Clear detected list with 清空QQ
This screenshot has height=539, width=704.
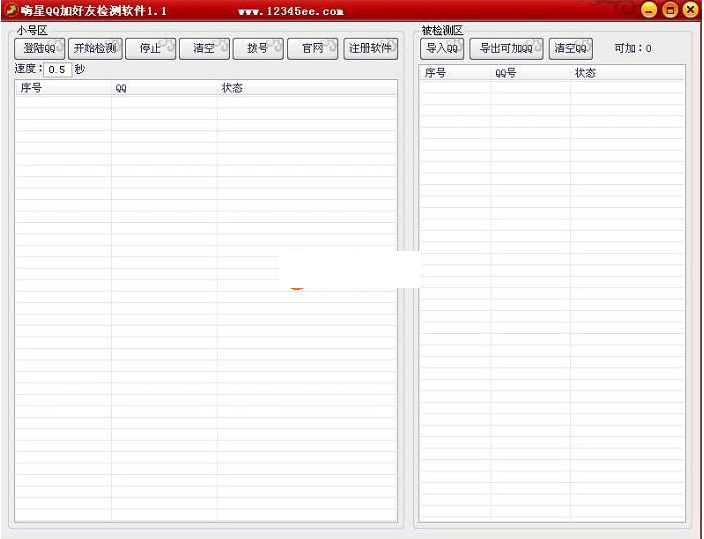(571, 49)
